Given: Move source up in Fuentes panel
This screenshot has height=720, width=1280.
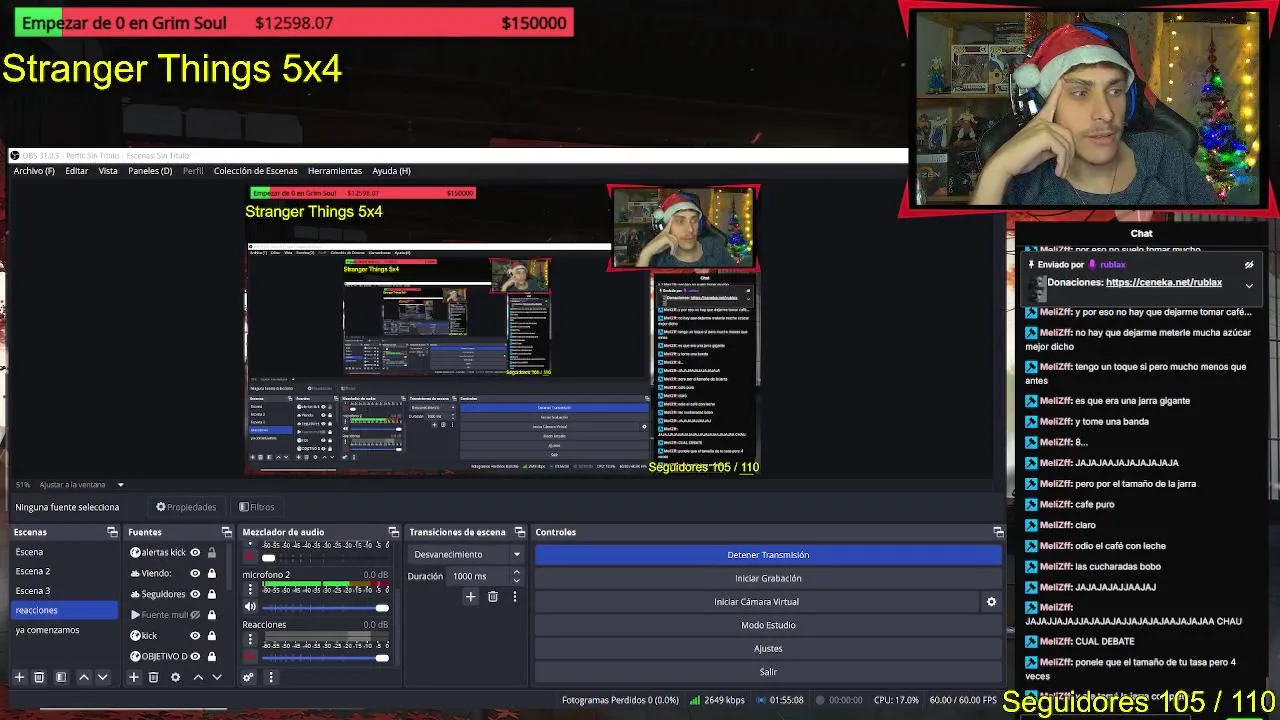Looking at the screenshot, I should pos(198,677).
